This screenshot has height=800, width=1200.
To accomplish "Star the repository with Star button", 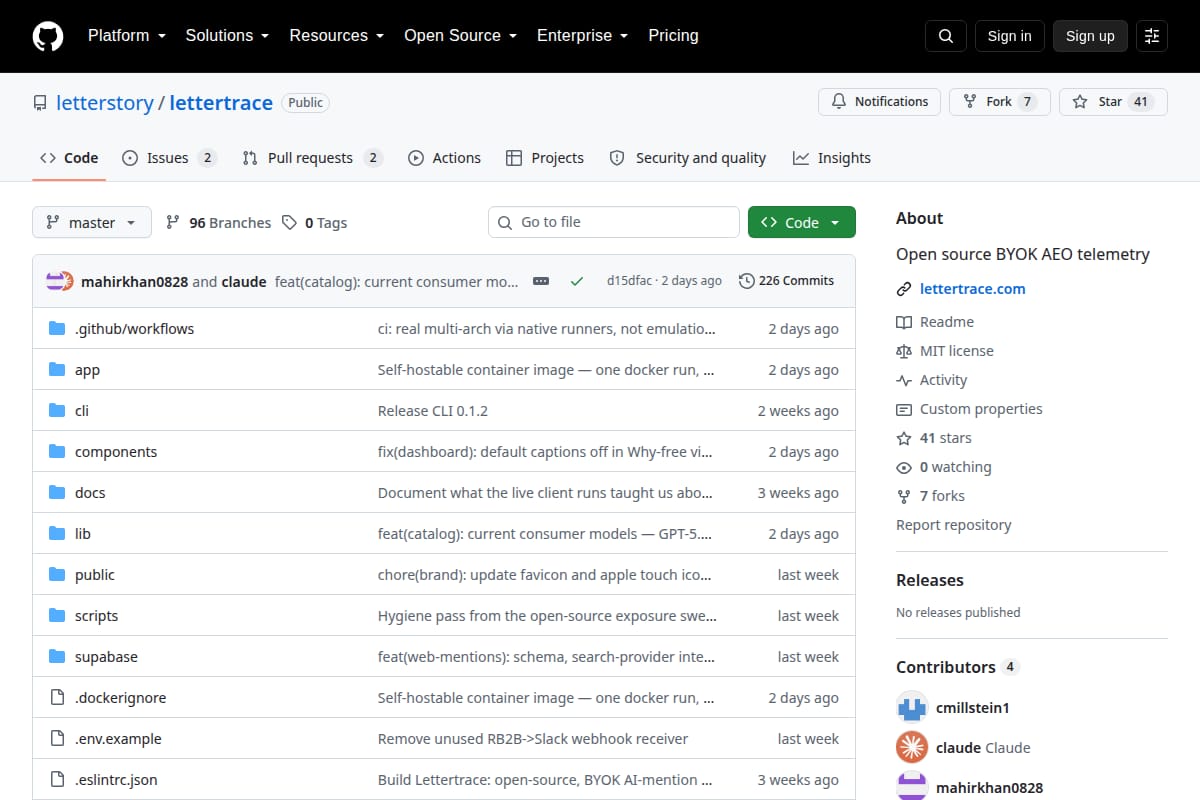I will click(x=1113, y=102).
